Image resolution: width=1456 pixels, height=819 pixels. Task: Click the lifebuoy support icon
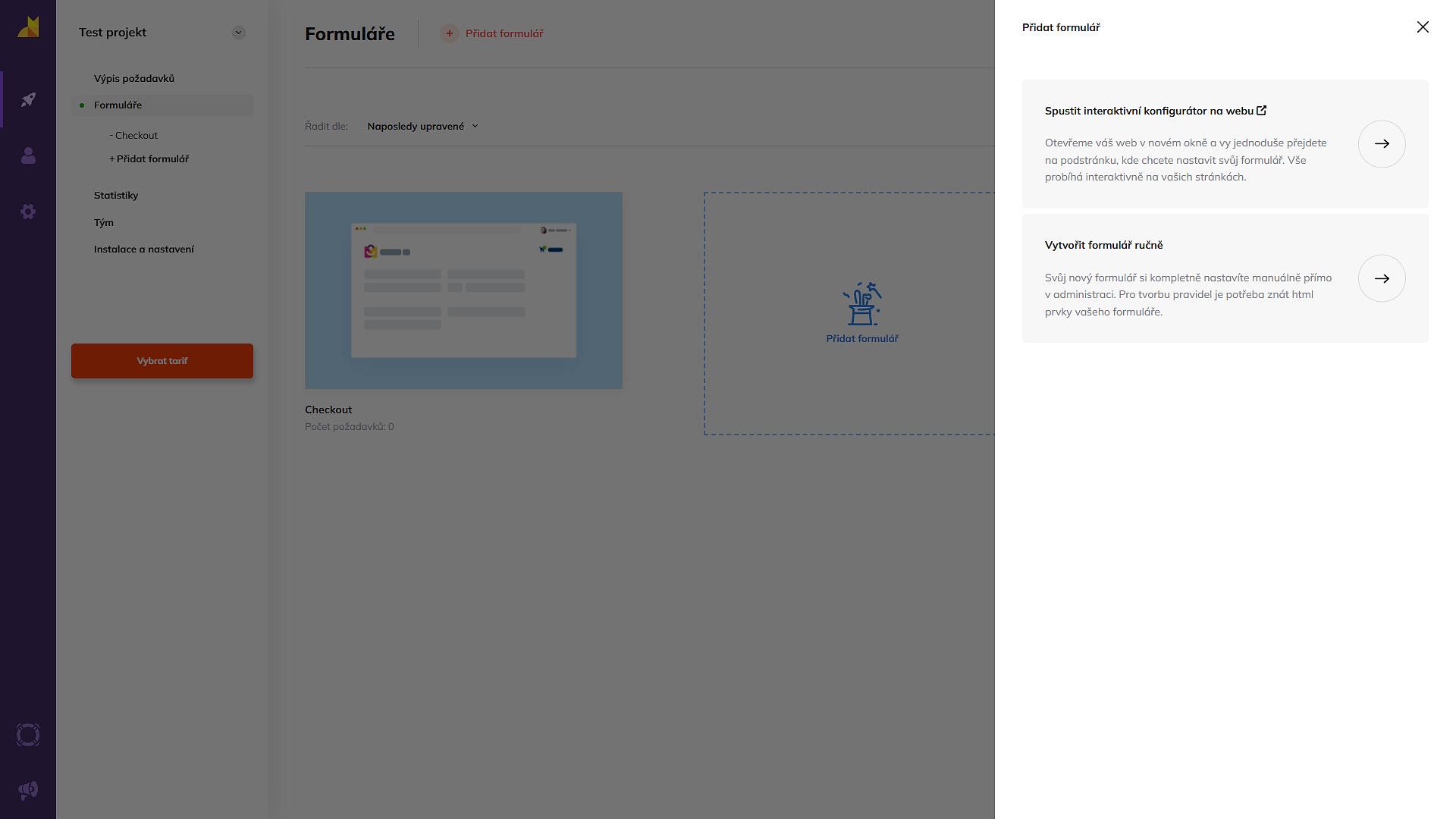pyautogui.click(x=28, y=735)
